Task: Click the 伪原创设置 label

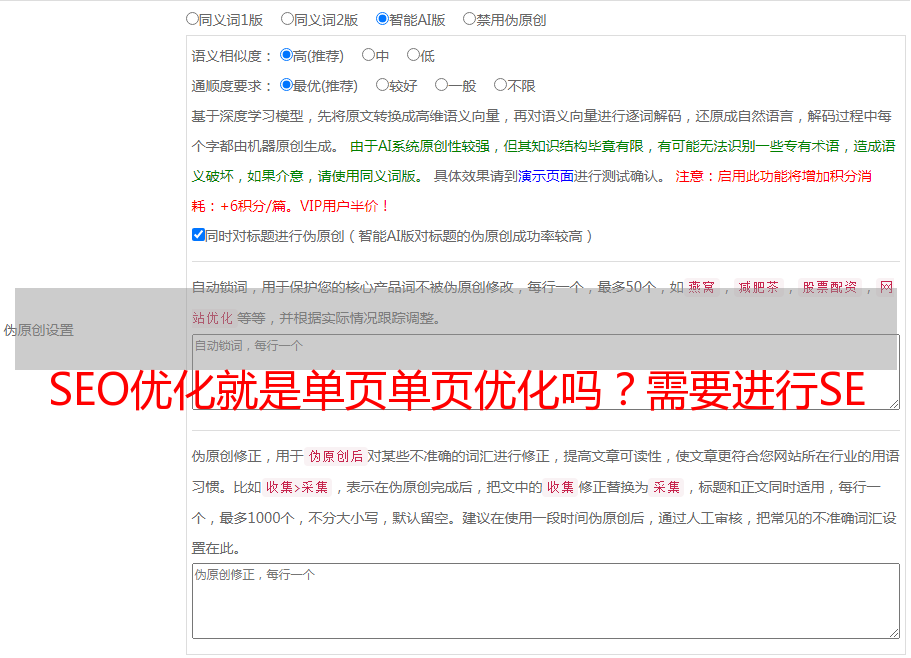Action: pos(39,330)
